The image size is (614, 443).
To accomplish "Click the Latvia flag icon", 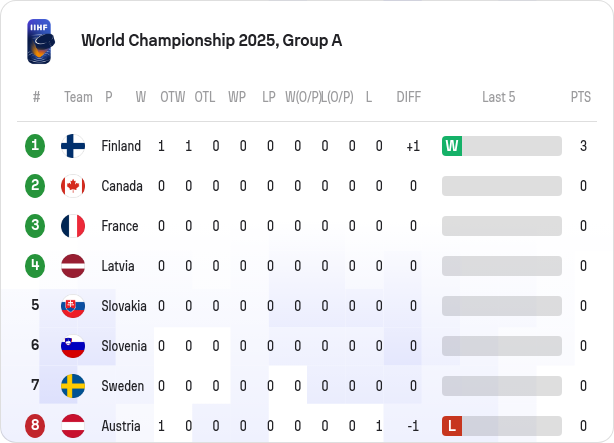I will [73, 266].
